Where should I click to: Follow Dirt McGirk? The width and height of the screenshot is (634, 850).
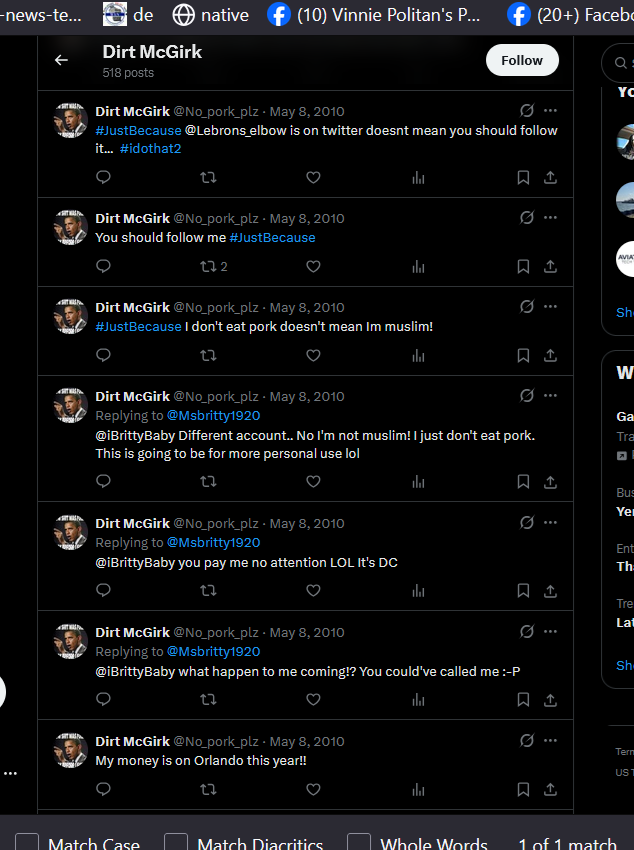tap(522, 60)
